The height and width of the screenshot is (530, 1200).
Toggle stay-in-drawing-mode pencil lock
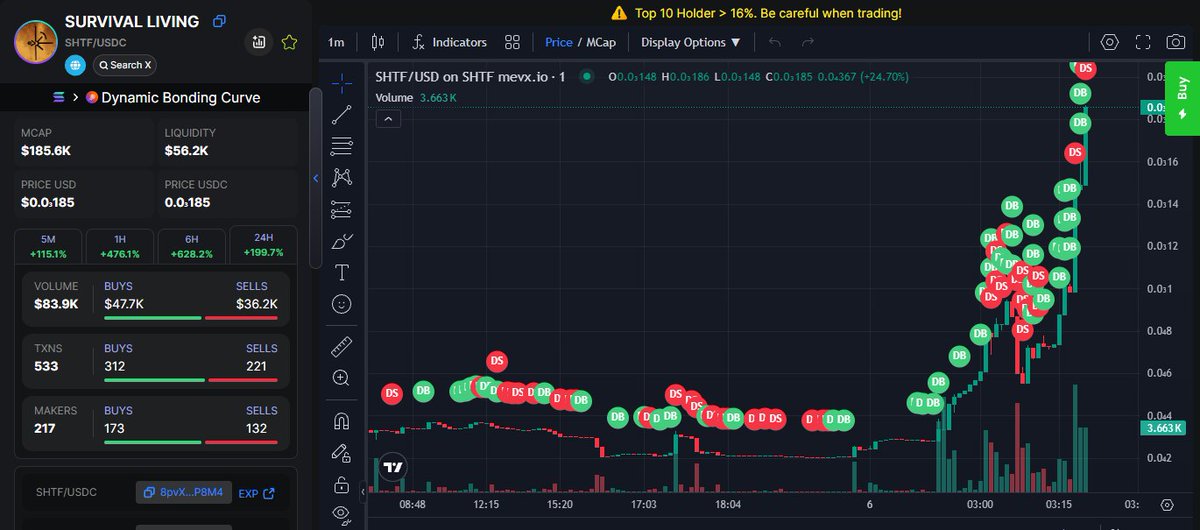tap(342, 453)
